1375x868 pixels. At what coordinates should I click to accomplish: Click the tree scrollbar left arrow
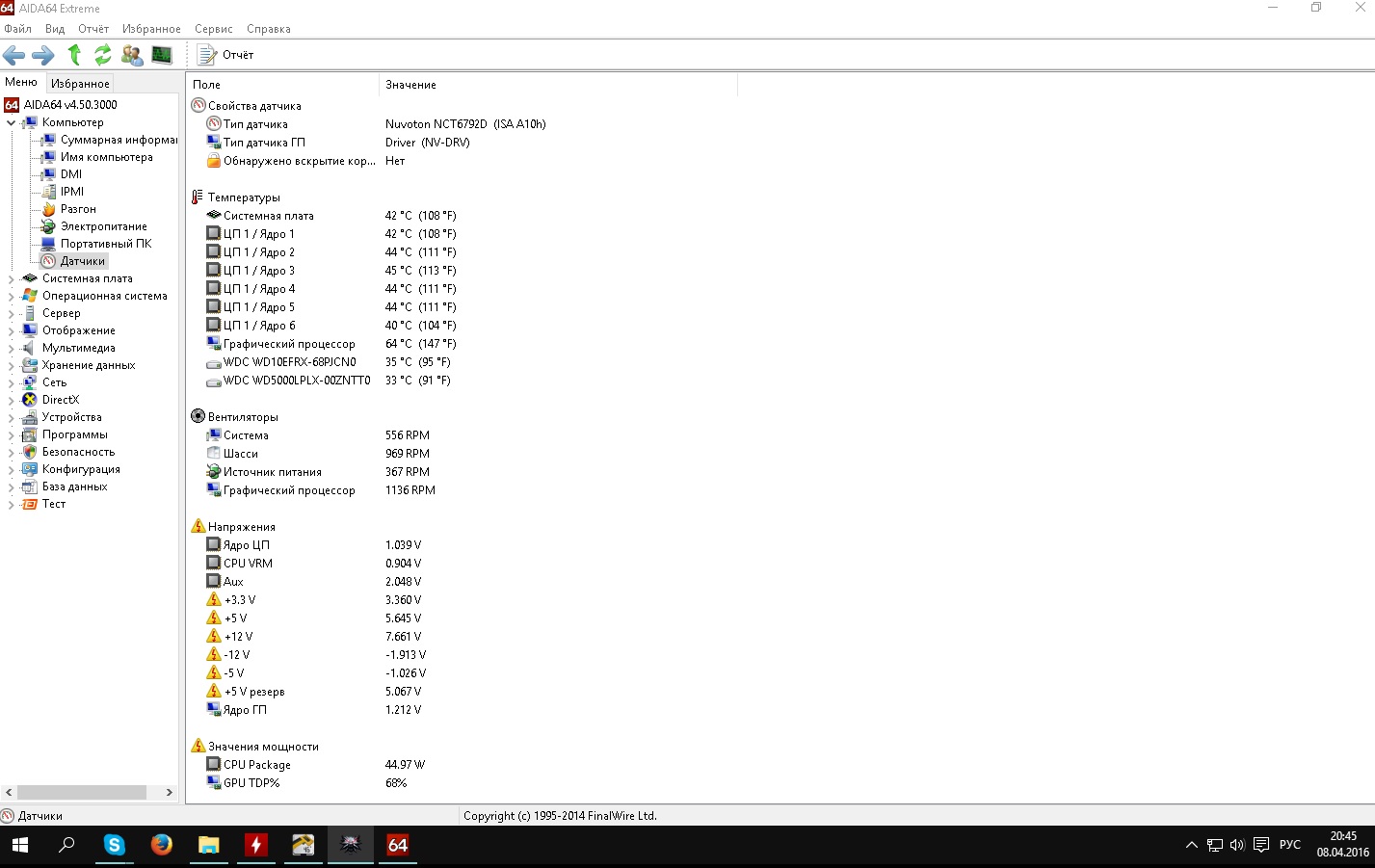tap(9, 792)
